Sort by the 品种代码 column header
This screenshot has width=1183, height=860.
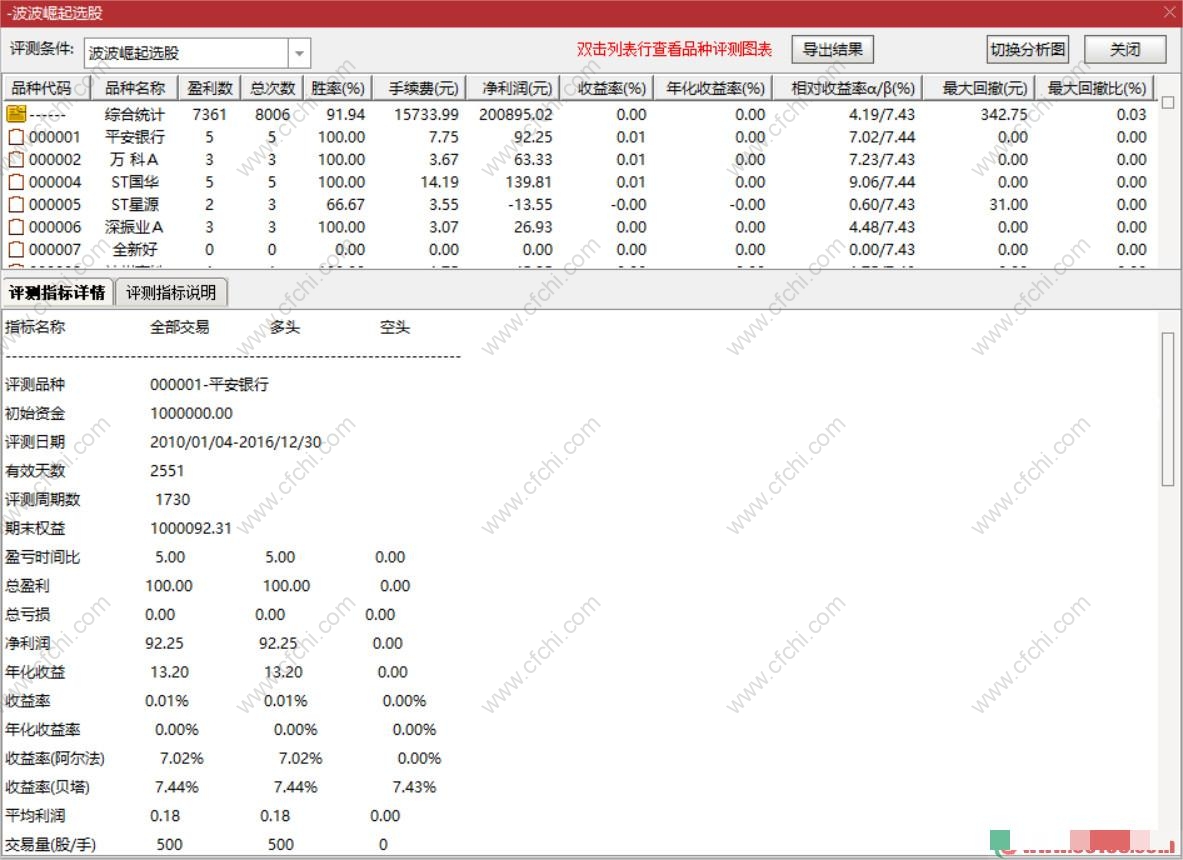(47, 88)
